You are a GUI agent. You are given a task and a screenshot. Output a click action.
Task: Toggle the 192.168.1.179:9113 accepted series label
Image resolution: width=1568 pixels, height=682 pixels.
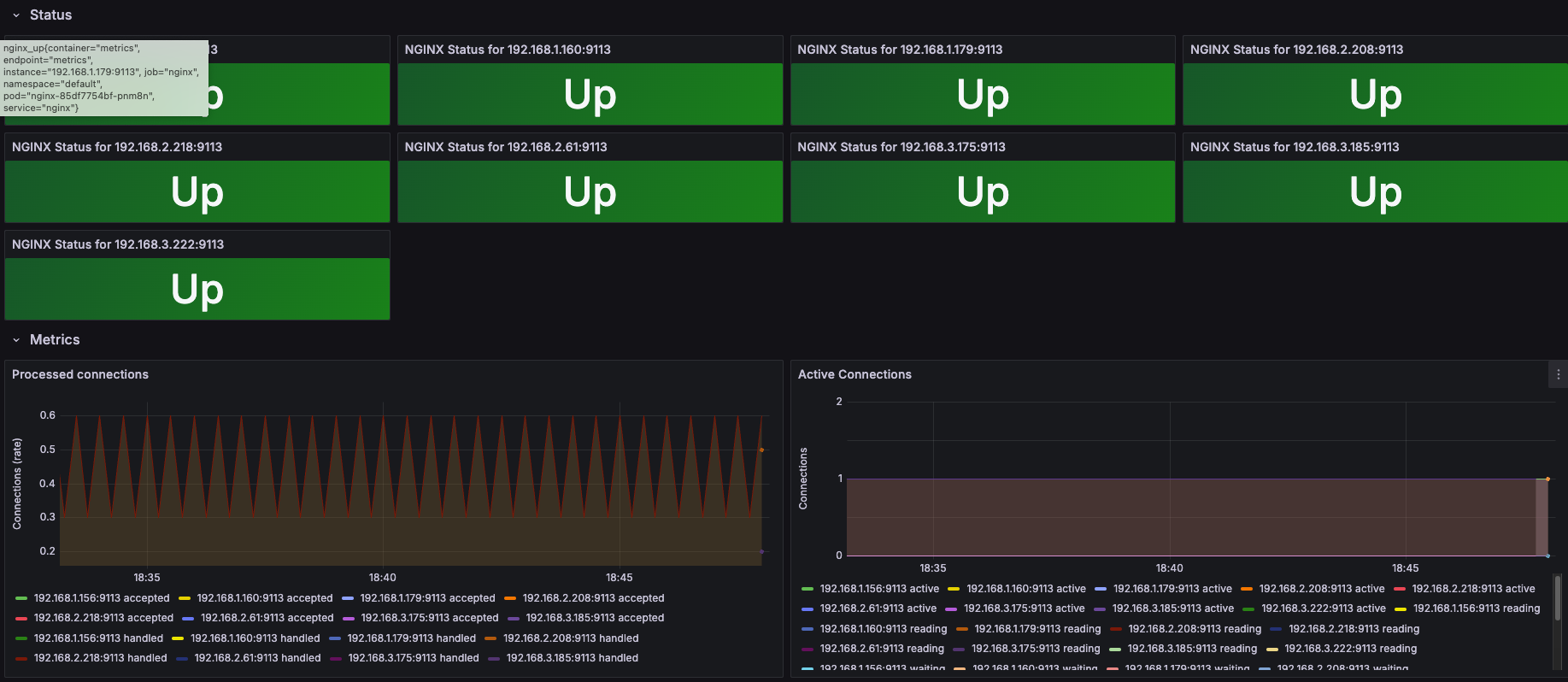pyautogui.click(x=427, y=598)
